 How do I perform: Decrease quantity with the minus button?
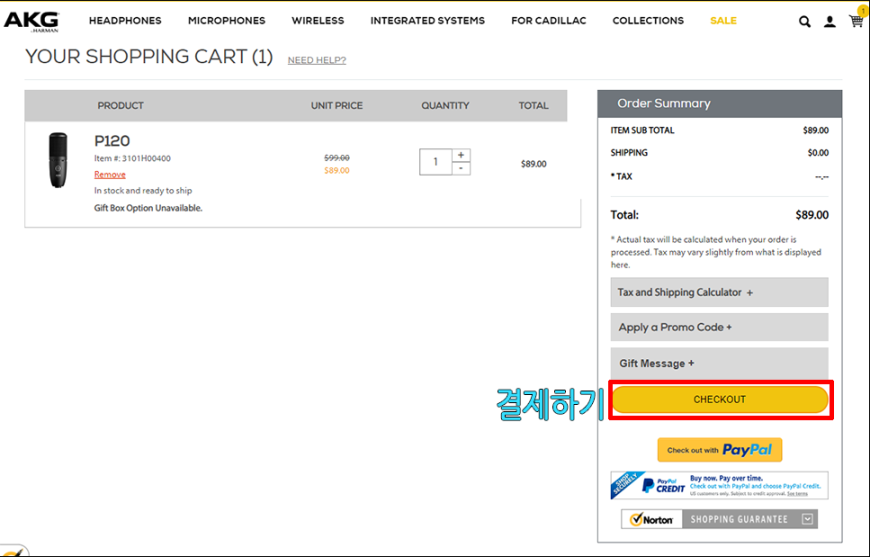461,168
